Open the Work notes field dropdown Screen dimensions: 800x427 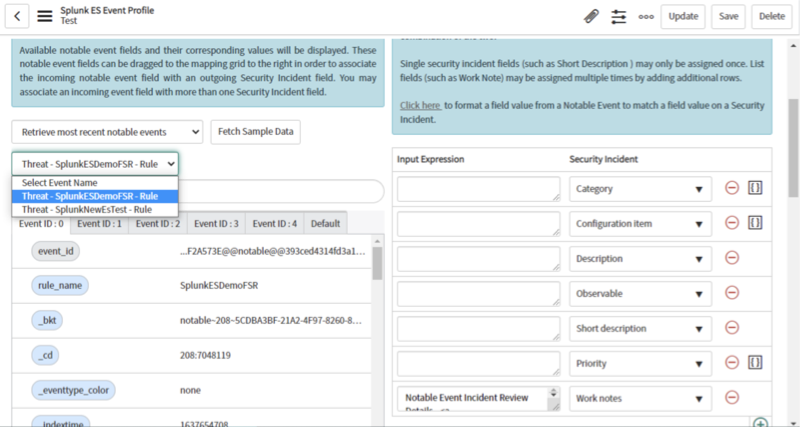pyautogui.click(x=640, y=398)
